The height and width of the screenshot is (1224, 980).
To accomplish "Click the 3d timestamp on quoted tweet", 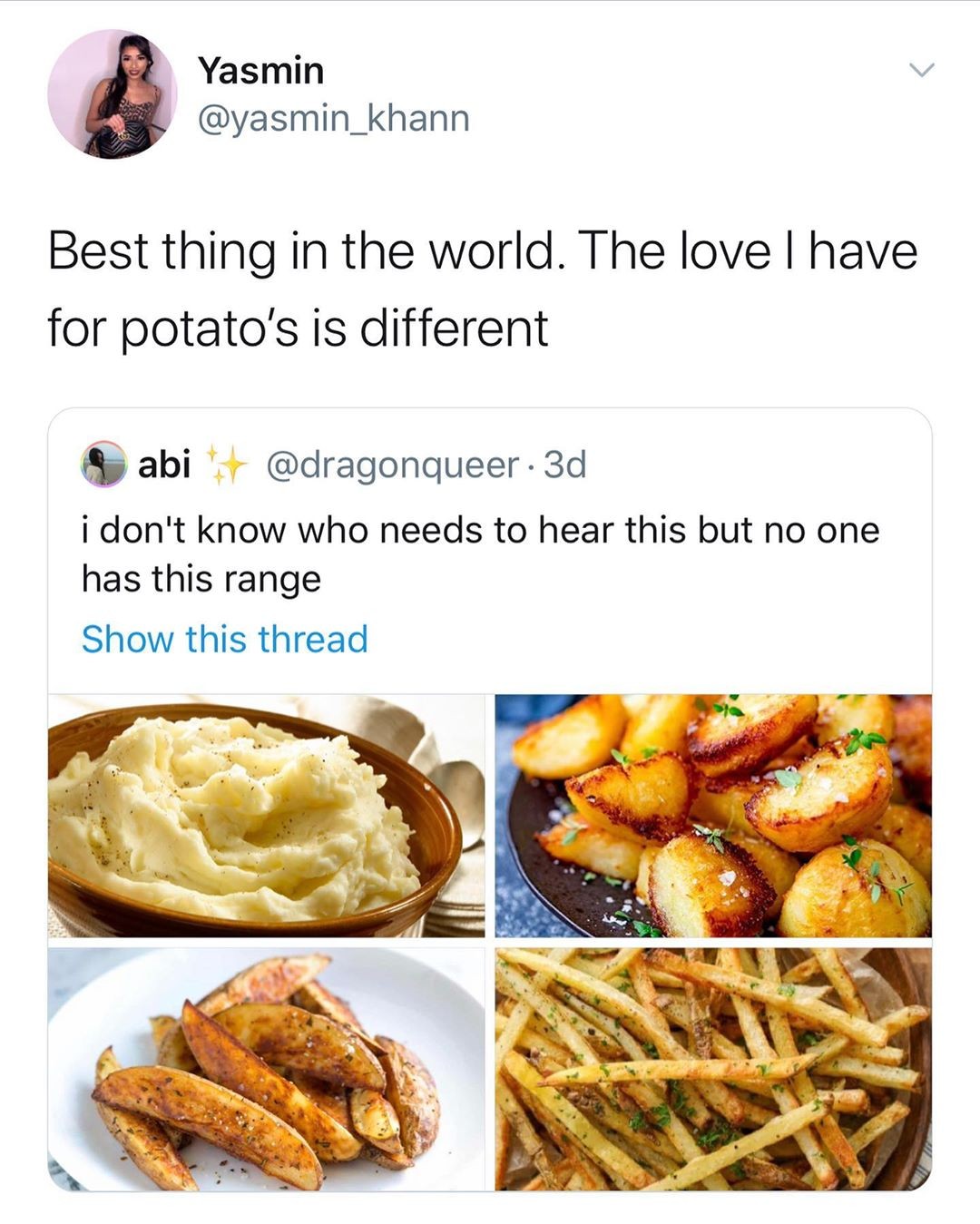I will point(564,465).
